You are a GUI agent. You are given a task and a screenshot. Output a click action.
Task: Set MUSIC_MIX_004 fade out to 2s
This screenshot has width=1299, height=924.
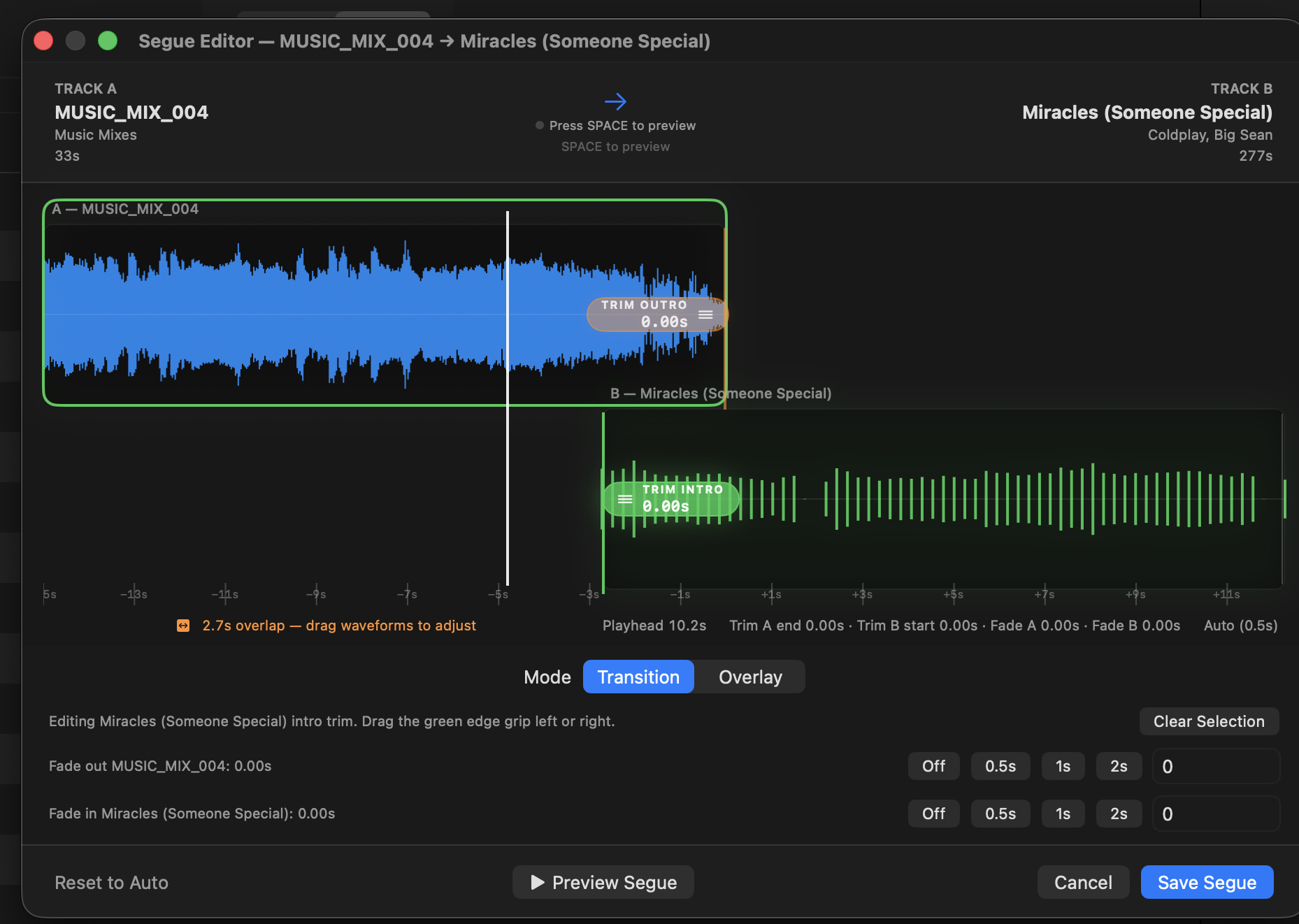1119,766
